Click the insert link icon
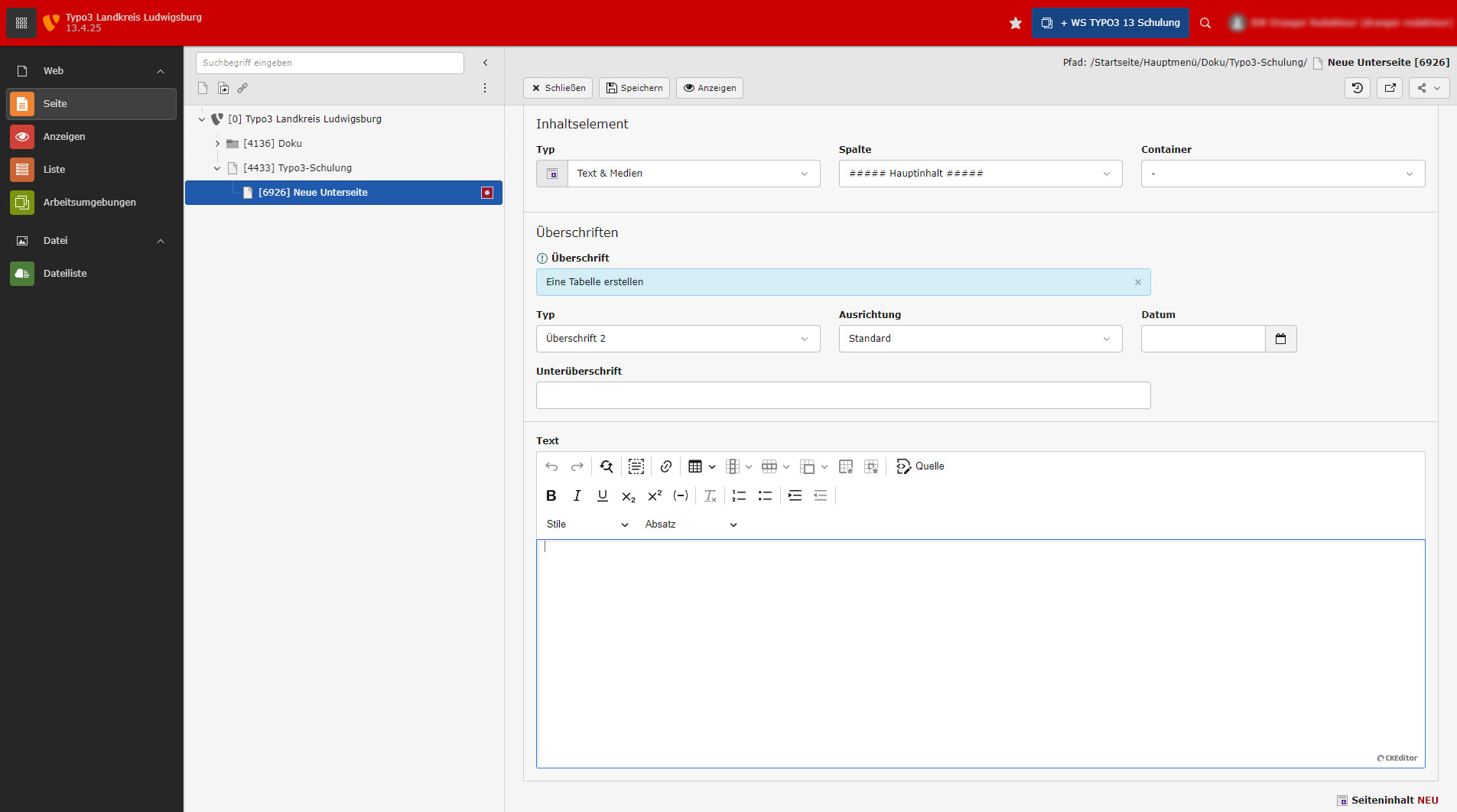1457x812 pixels. 666,466
